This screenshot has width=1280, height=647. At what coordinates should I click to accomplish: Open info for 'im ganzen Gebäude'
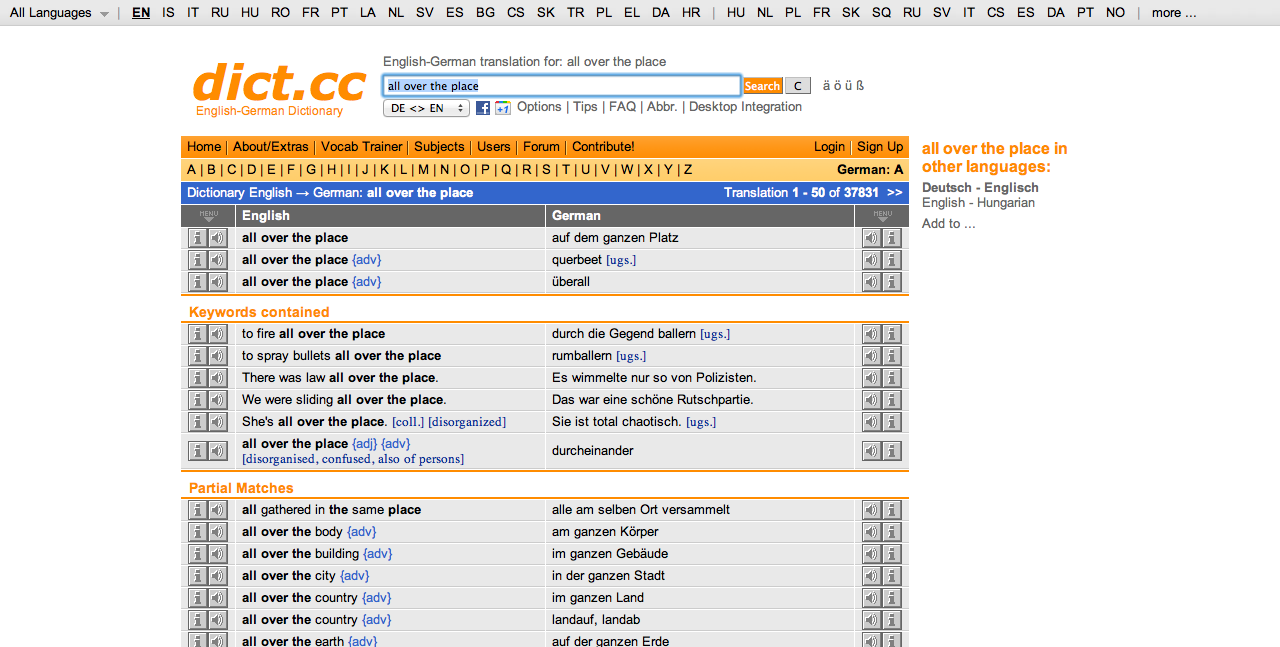(x=892, y=554)
